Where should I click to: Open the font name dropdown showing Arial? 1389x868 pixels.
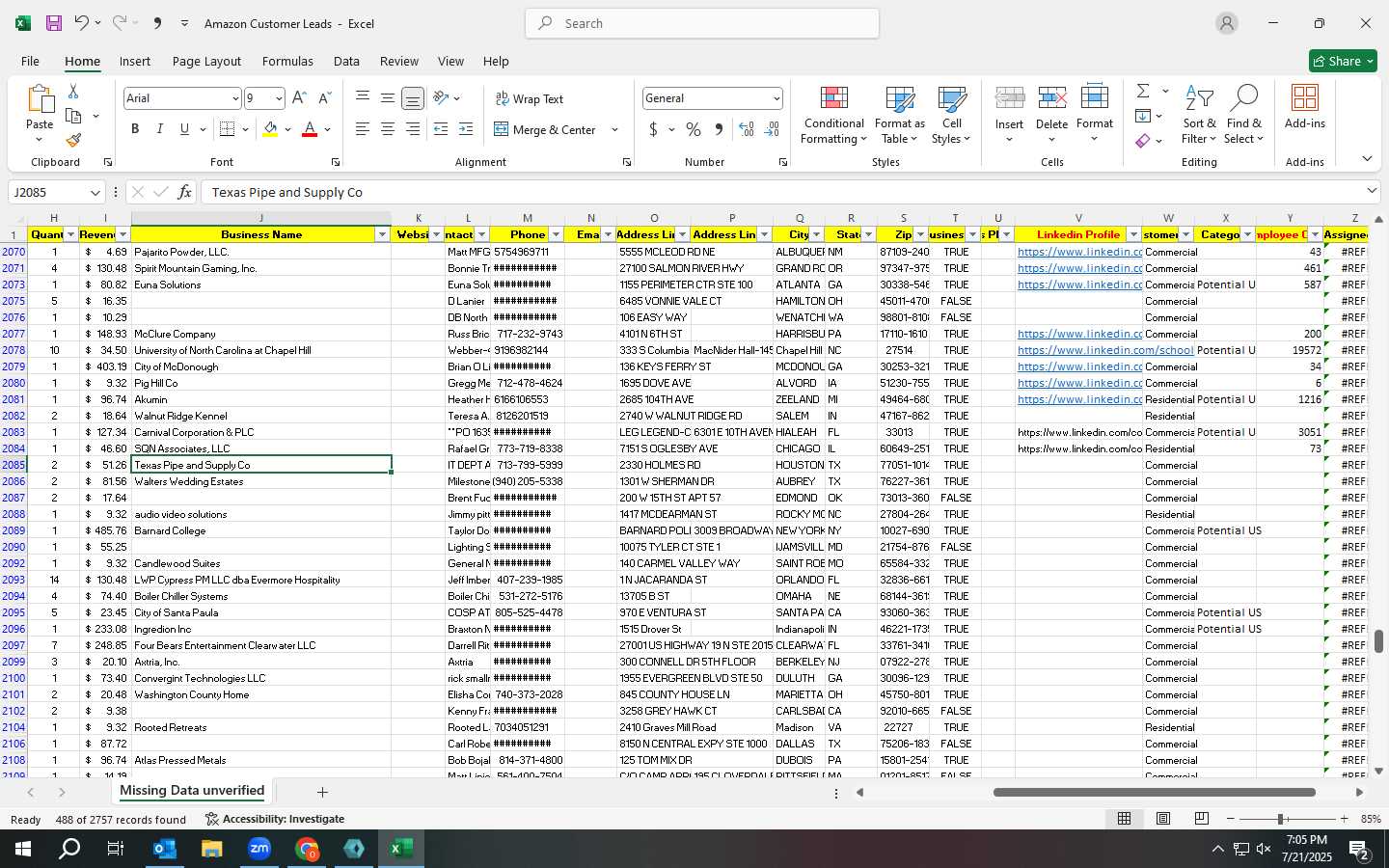[234, 98]
